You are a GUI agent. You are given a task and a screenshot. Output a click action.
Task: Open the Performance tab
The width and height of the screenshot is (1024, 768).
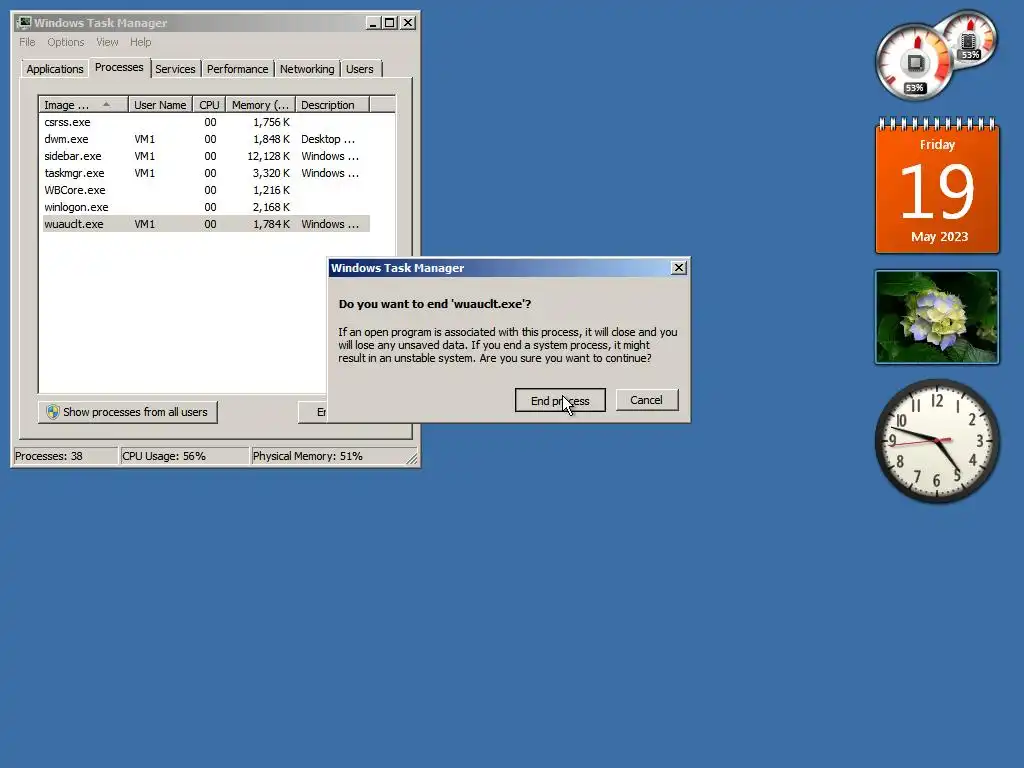pyautogui.click(x=238, y=69)
